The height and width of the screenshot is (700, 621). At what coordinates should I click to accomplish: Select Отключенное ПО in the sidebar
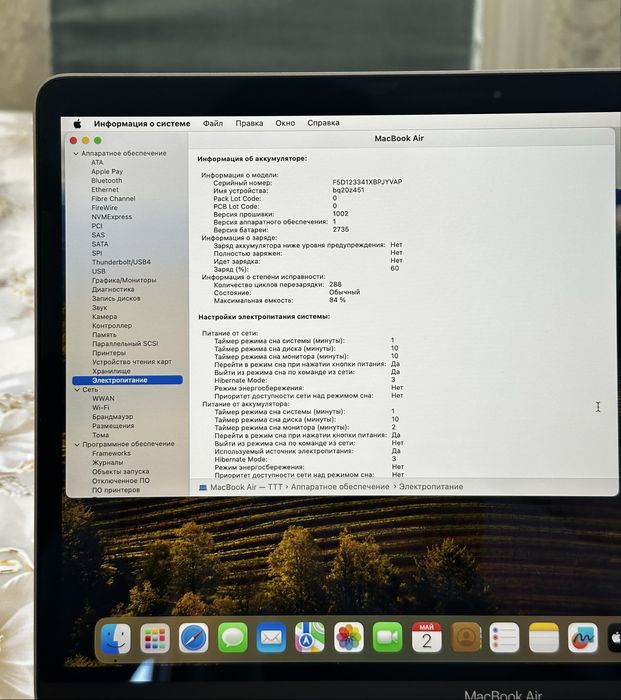121,481
